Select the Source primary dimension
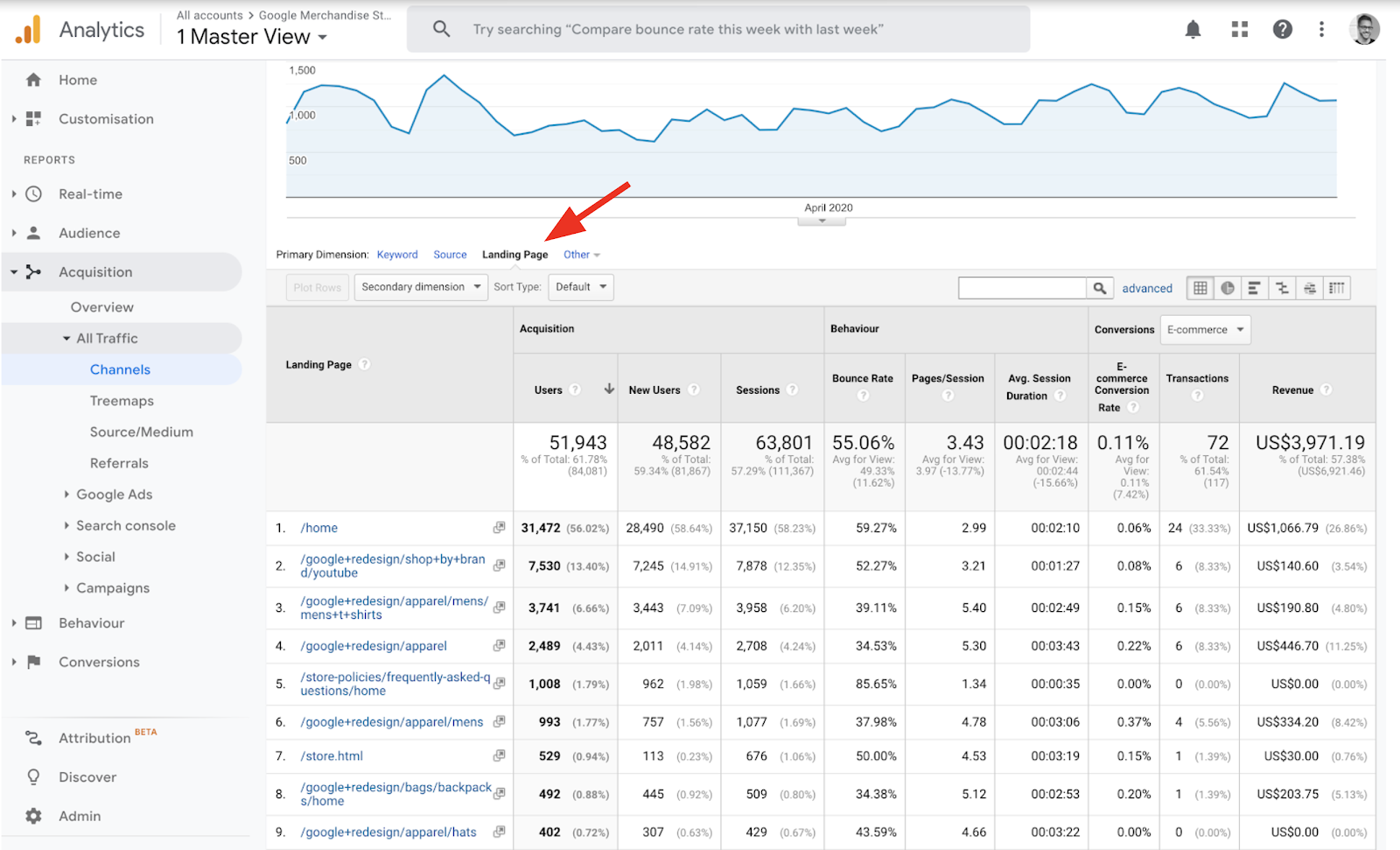Screen dimensions: 1400x850 point(450,255)
